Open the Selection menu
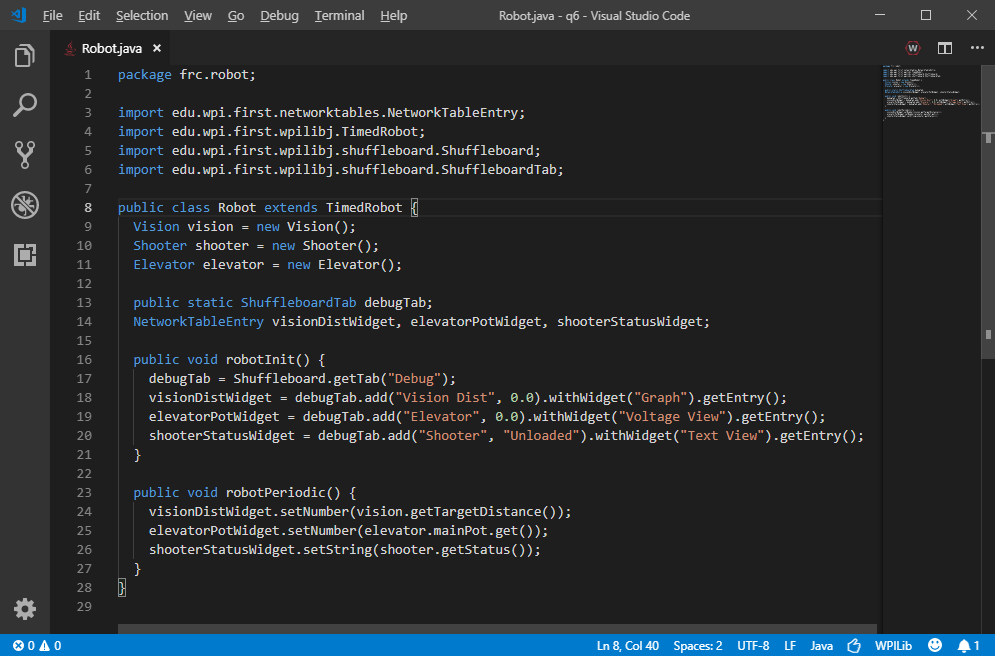 tap(142, 15)
